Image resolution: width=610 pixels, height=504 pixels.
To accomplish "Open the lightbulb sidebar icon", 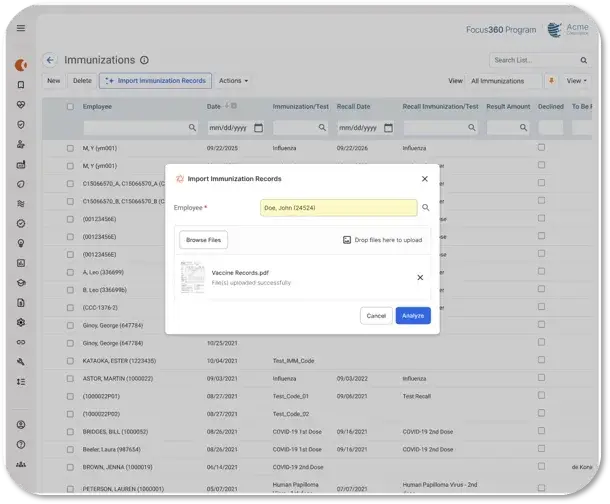I will pyautogui.click(x=21, y=243).
